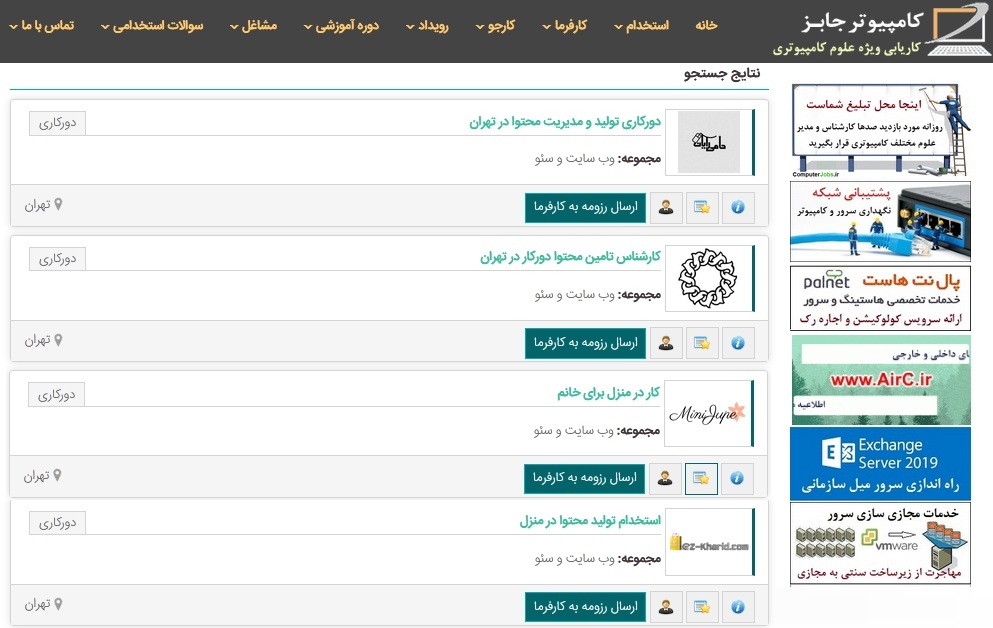Open circular calligraphy company logo thumbnail
Viewport: 993px width, 628px height.
coord(708,279)
